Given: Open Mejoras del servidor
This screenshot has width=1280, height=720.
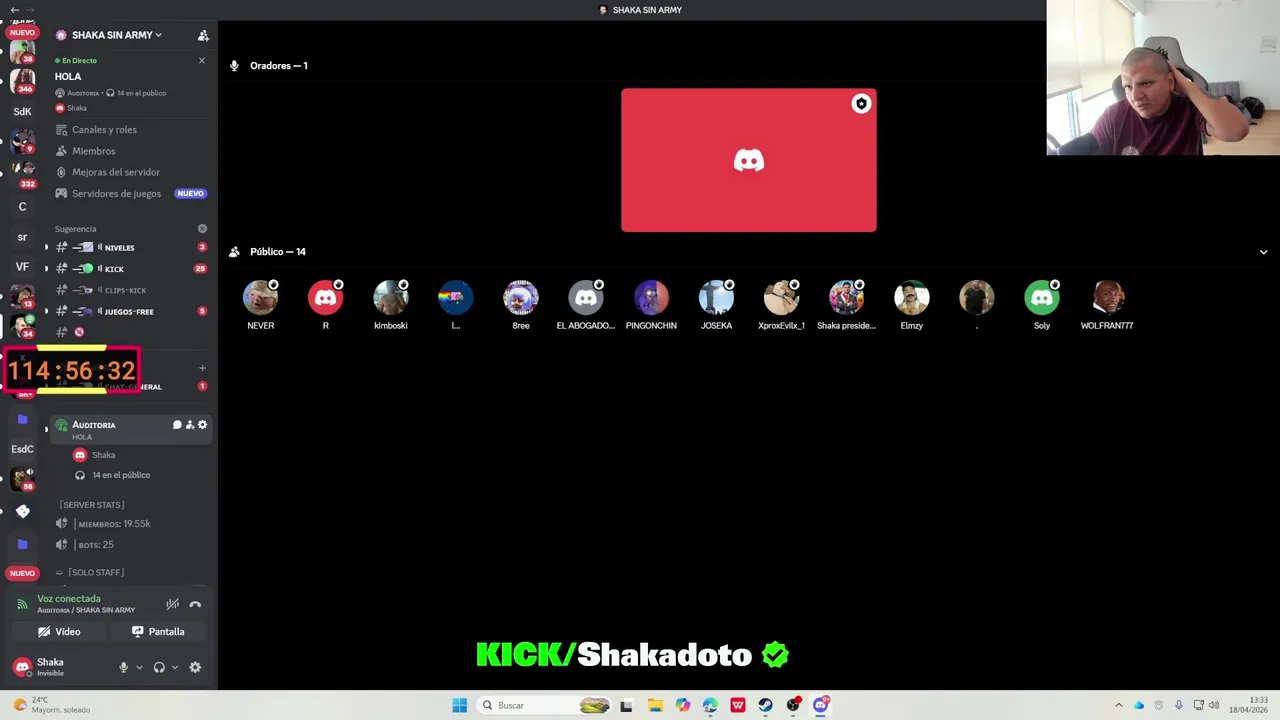Looking at the screenshot, I should click(x=115, y=172).
